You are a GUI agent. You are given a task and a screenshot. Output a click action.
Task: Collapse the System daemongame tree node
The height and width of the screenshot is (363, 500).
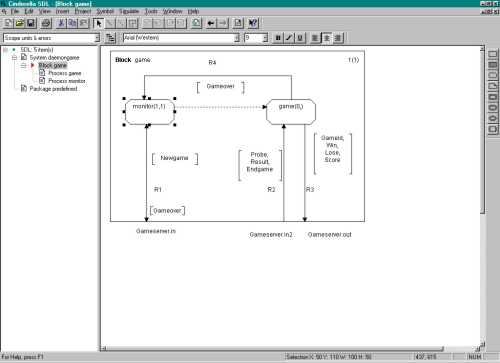point(14,58)
